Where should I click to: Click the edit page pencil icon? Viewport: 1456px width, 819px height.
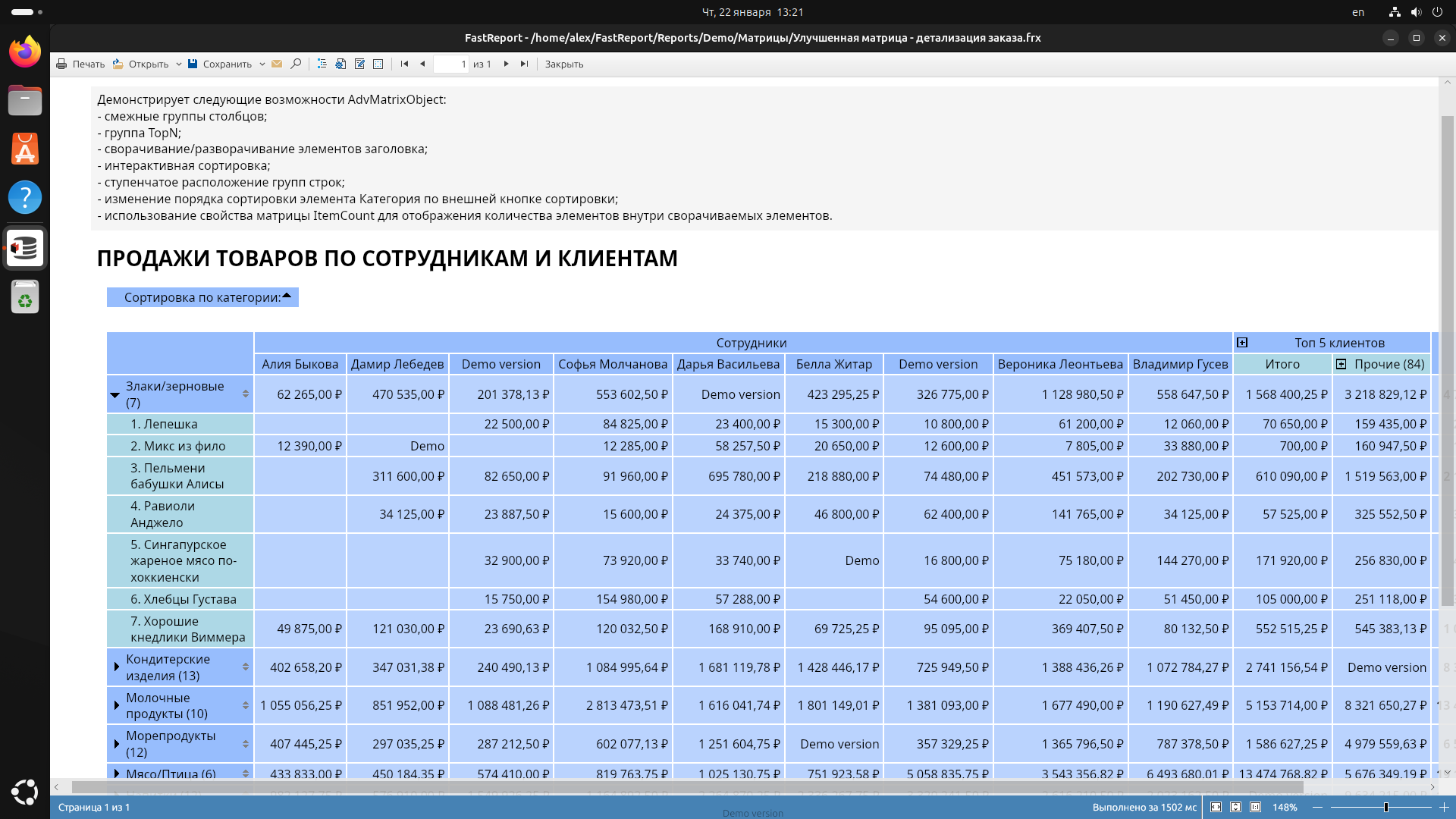[x=359, y=64]
